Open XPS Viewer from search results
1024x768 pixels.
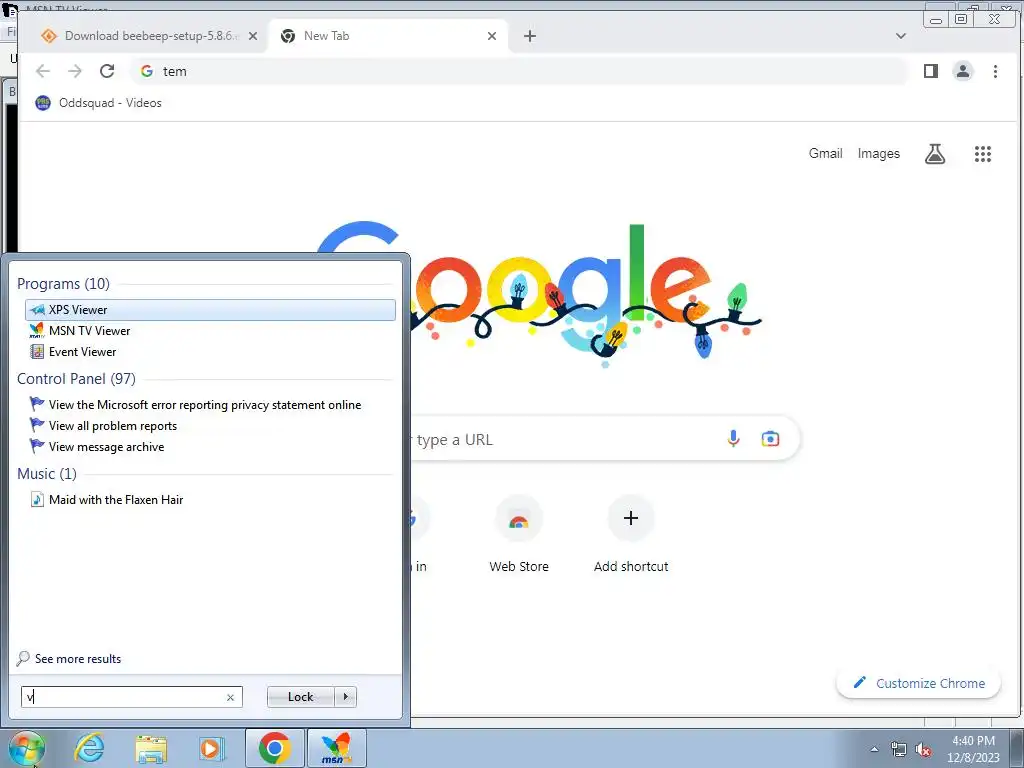pos(210,310)
